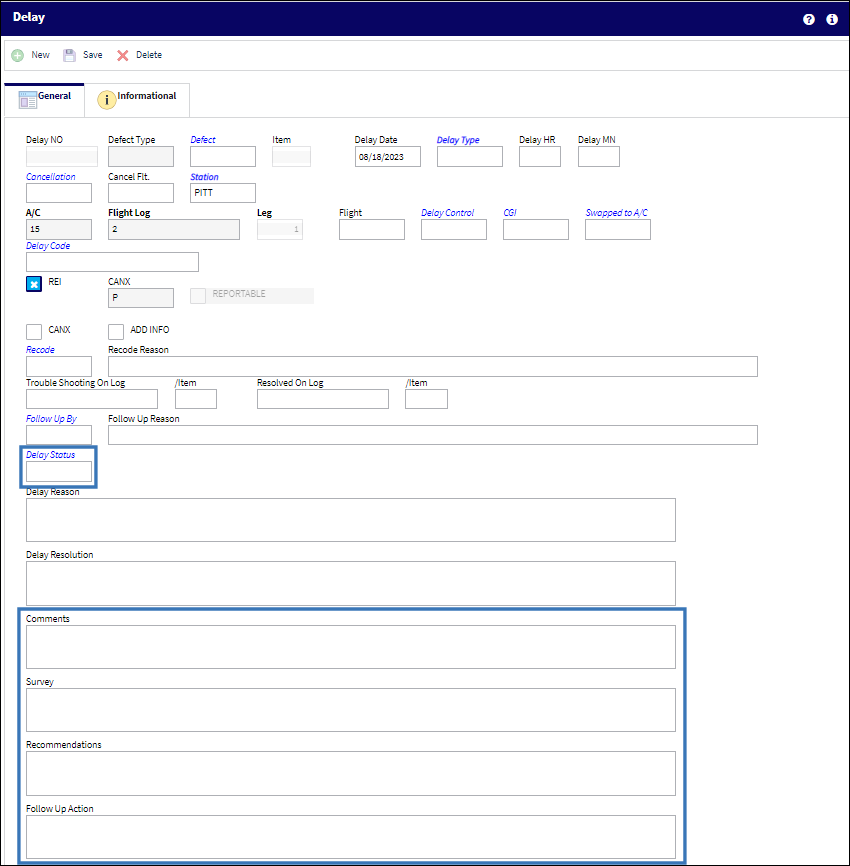Screen dimensions: 850x866
Task: Open the Delay Code lookup link
Action: point(48,246)
